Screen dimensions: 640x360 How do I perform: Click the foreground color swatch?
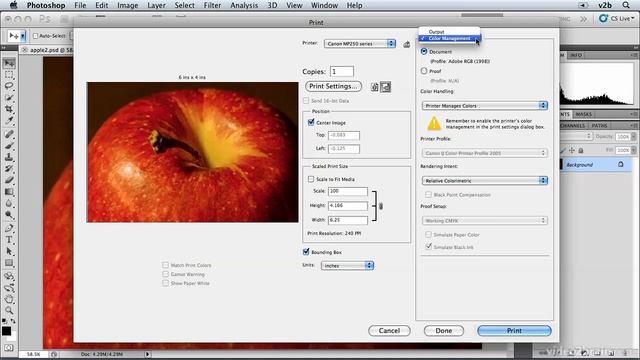6,331
